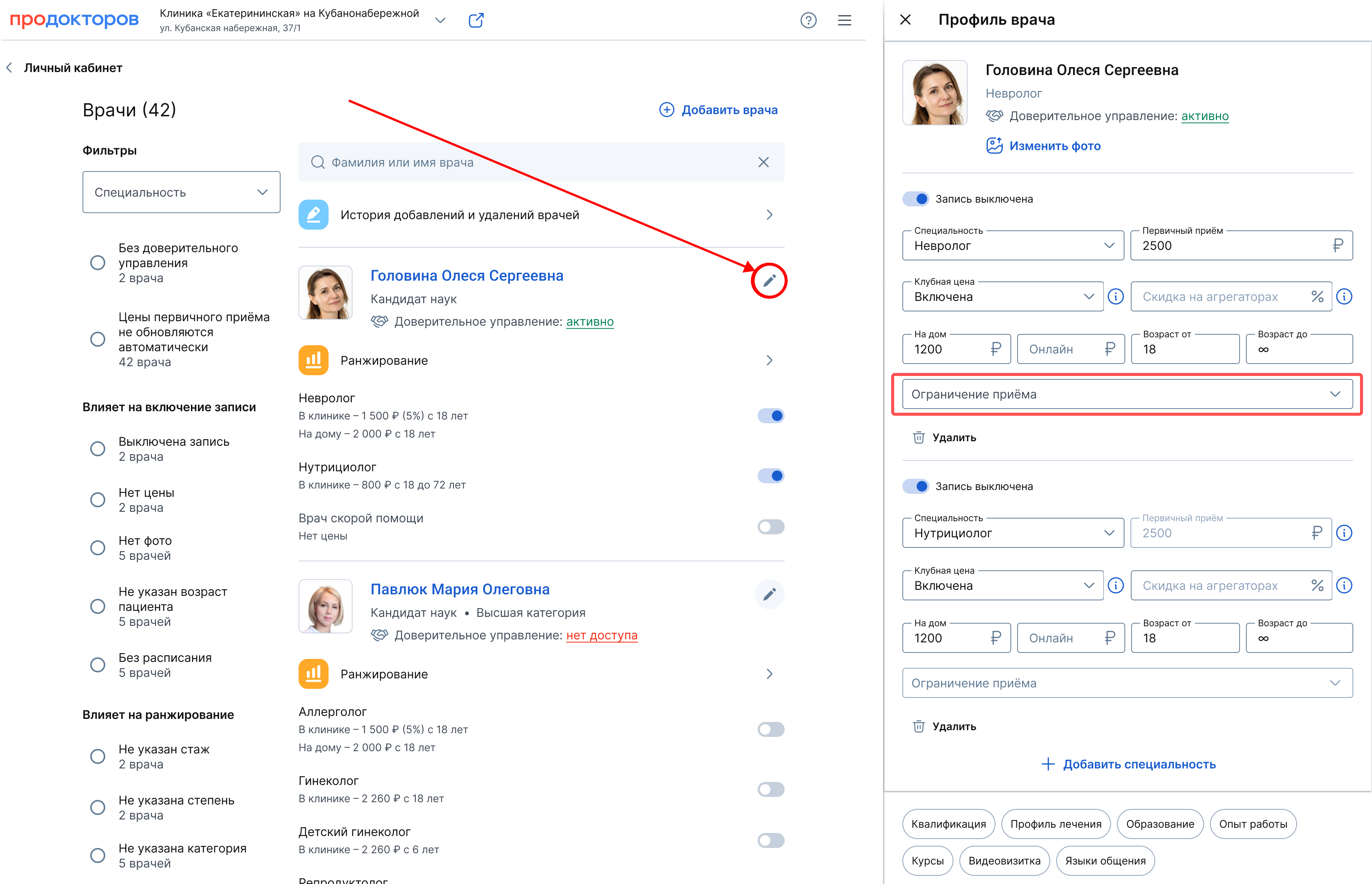The image size is (1372, 884).
Task: Edit Первичный приём field of Невролог
Action: (1241, 246)
